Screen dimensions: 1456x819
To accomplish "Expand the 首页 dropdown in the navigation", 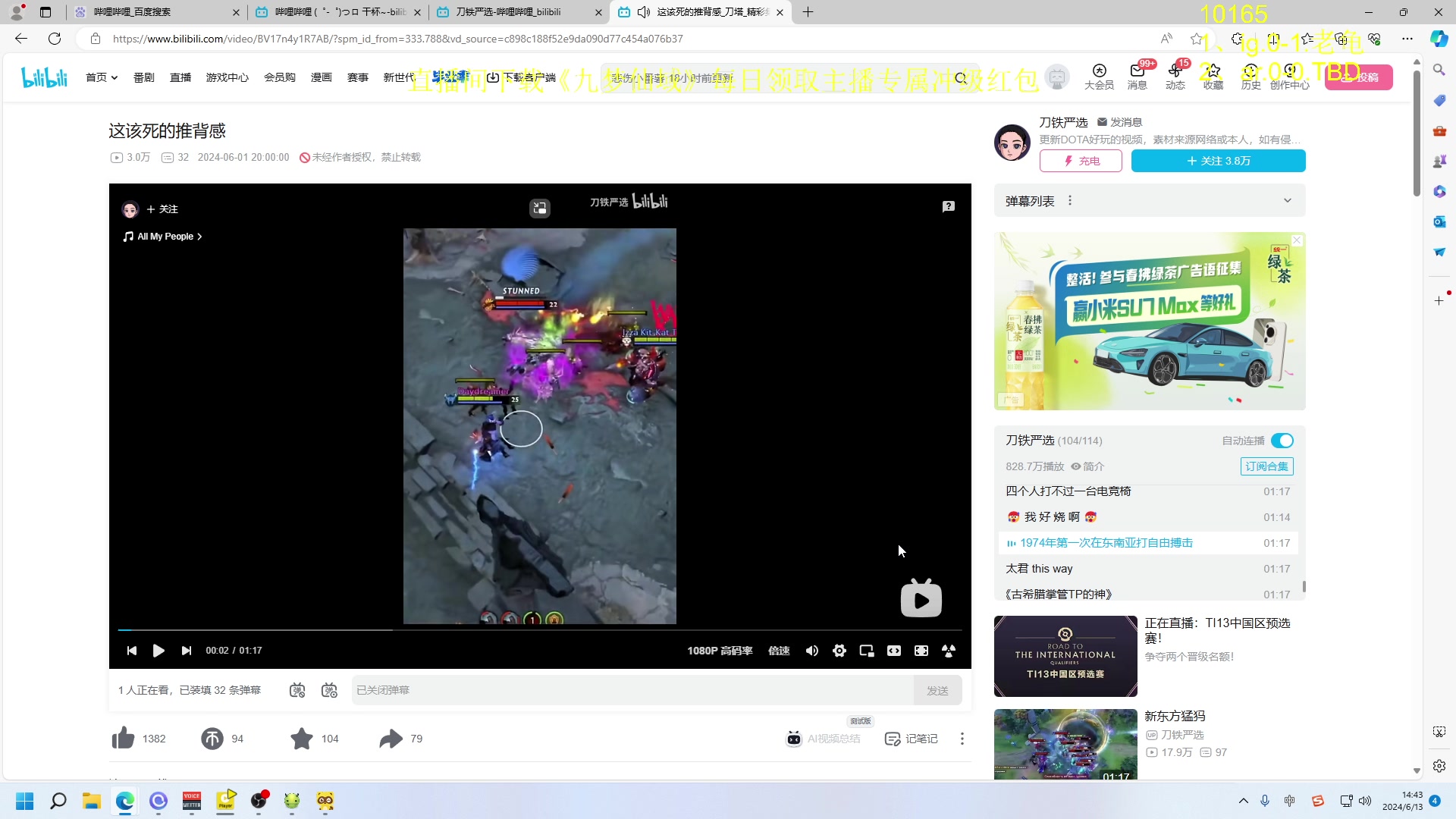I will 102,77.
